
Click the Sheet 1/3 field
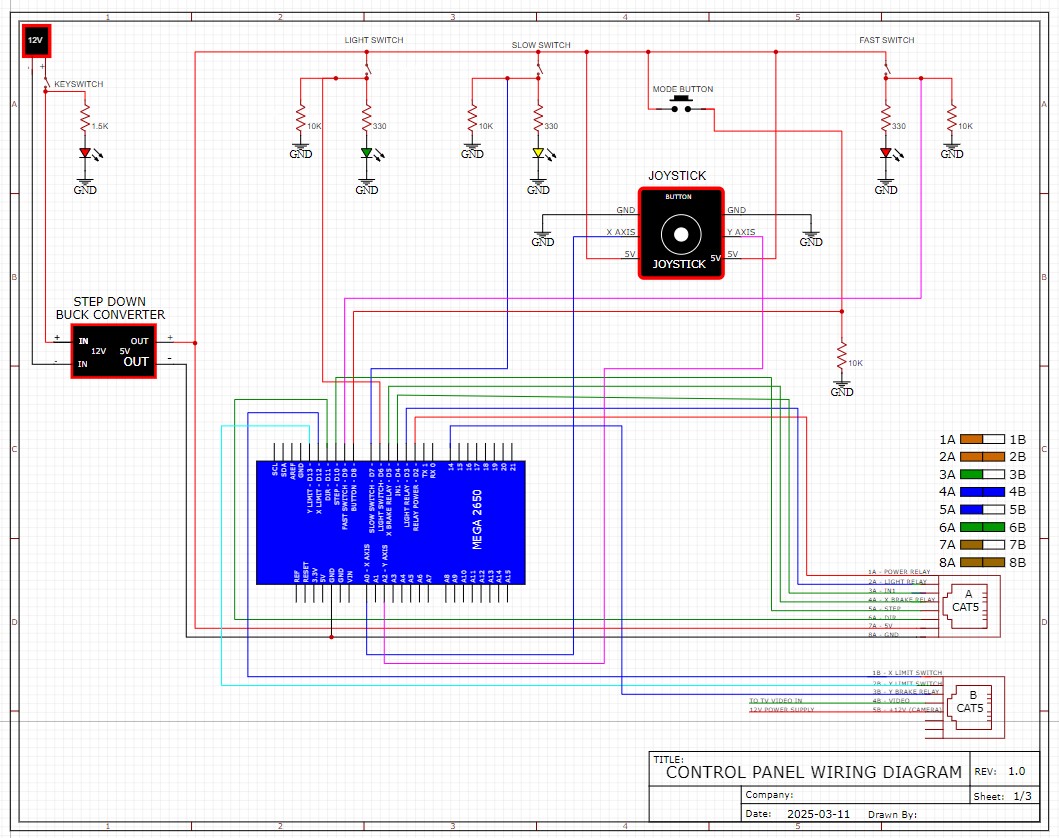point(1023,796)
